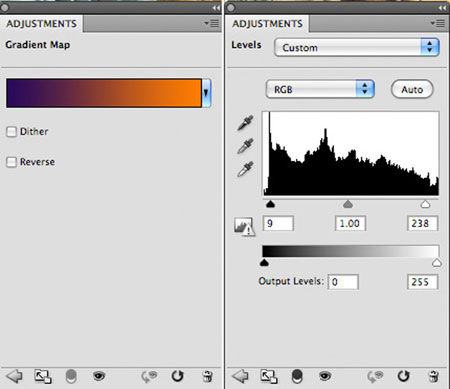This screenshot has height=389, width=450.
Task: Click output level field showing 0
Action: click(x=343, y=282)
